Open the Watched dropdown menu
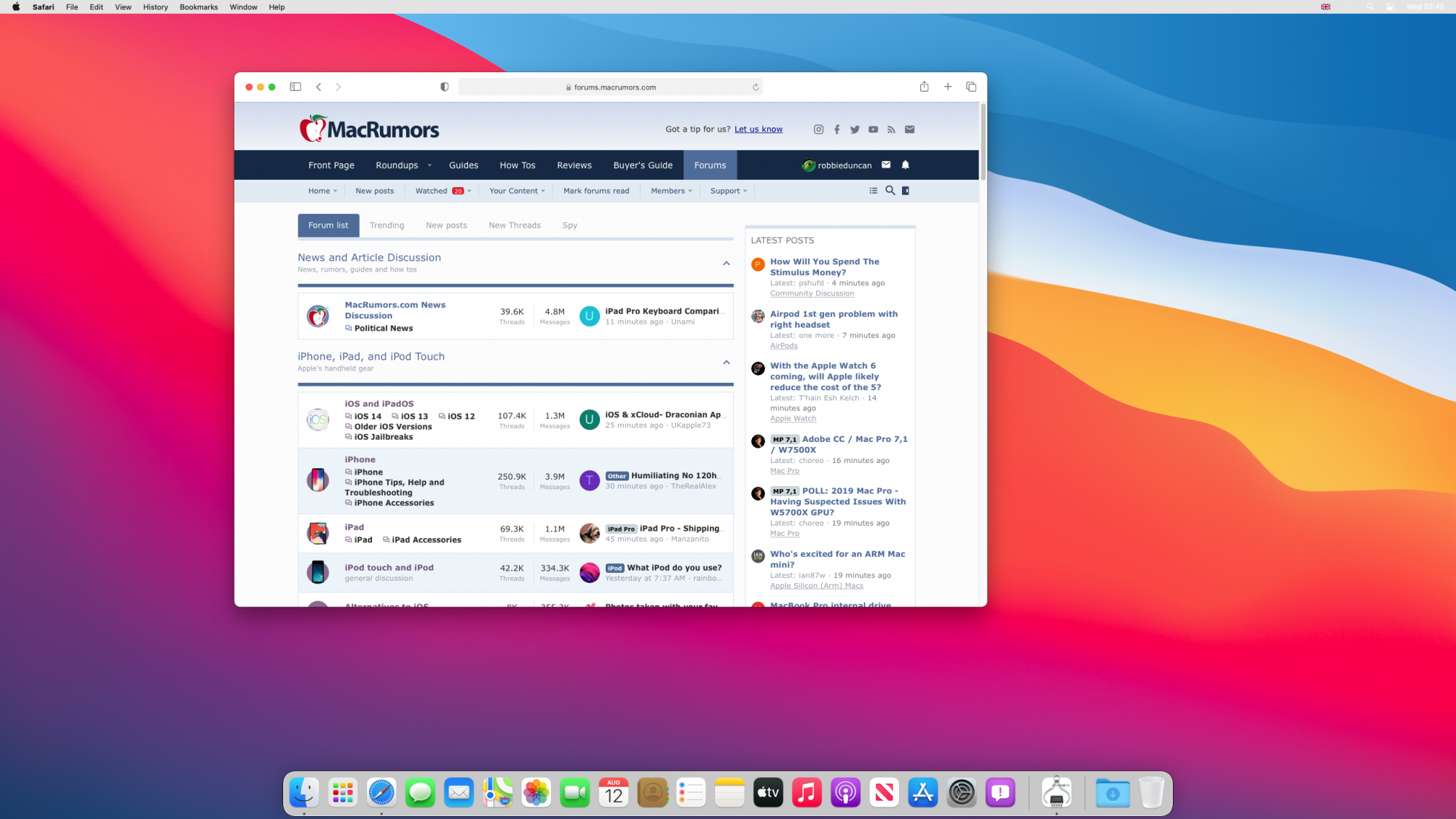 pos(443,191)
